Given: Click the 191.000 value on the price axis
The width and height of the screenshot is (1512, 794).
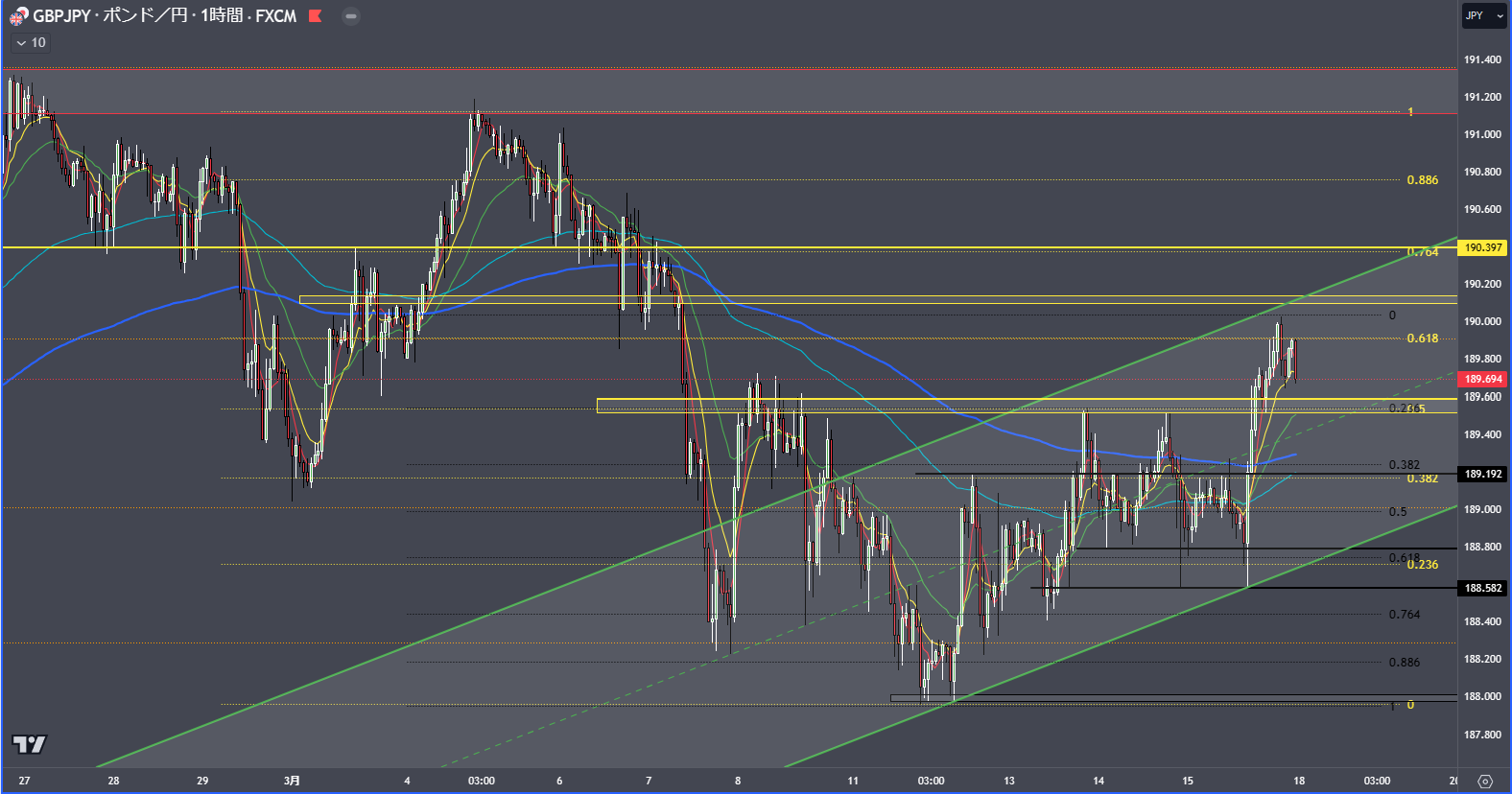Looking at the screenshot, I should tap(1482, 134).
